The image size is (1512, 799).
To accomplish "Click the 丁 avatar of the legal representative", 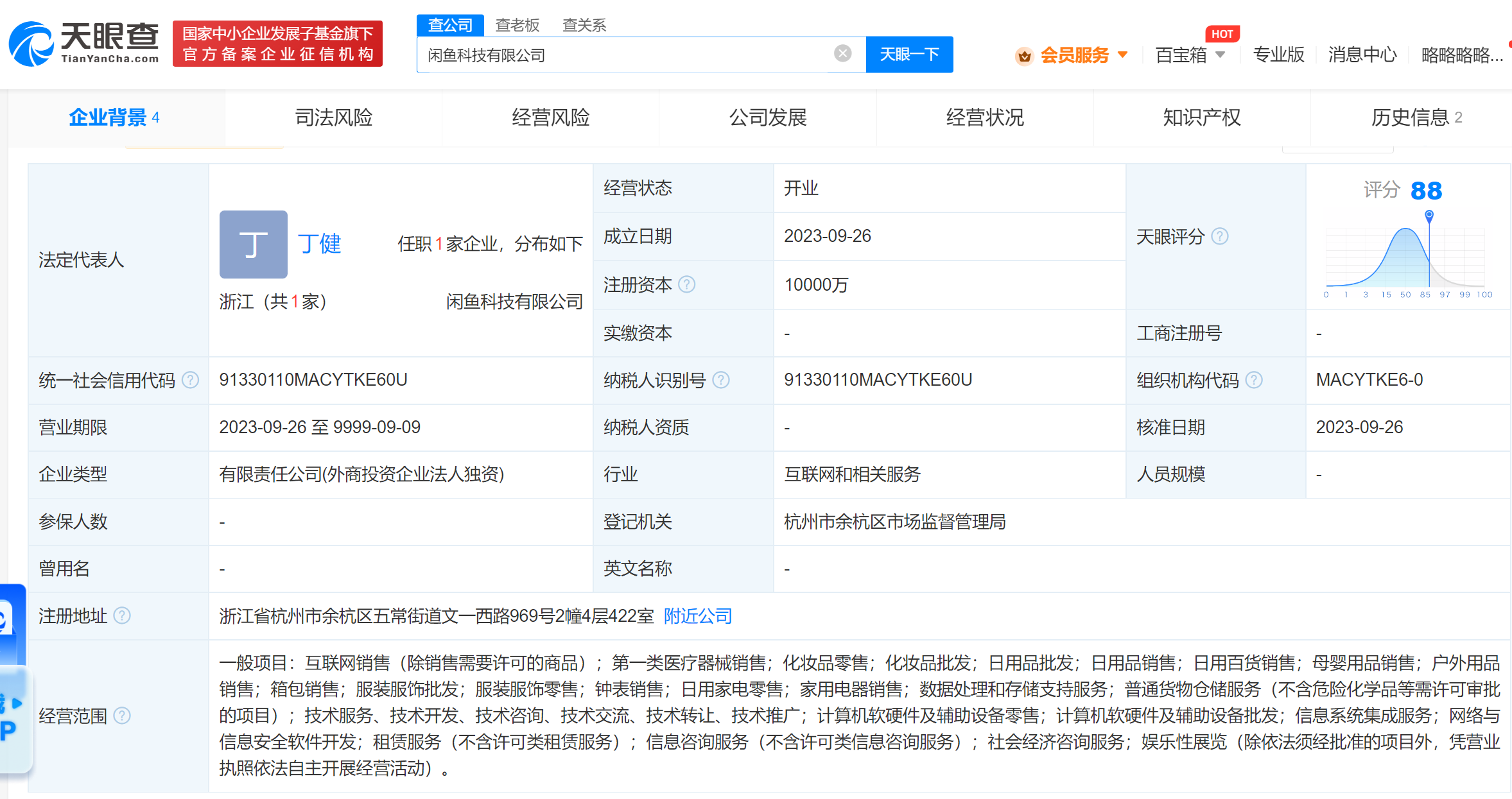I will (254, 244).
